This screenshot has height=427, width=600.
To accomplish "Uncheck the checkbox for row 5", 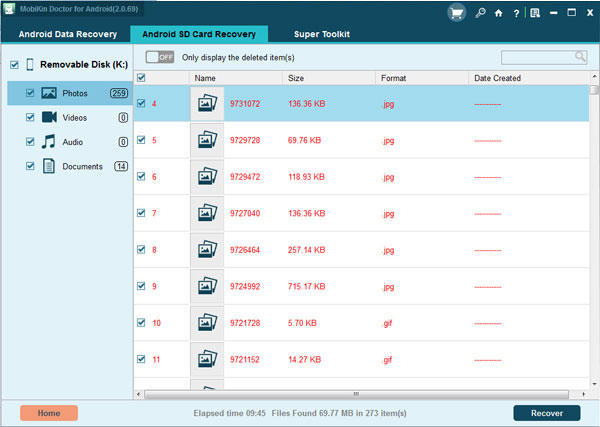I will click(x=141, y=140).
